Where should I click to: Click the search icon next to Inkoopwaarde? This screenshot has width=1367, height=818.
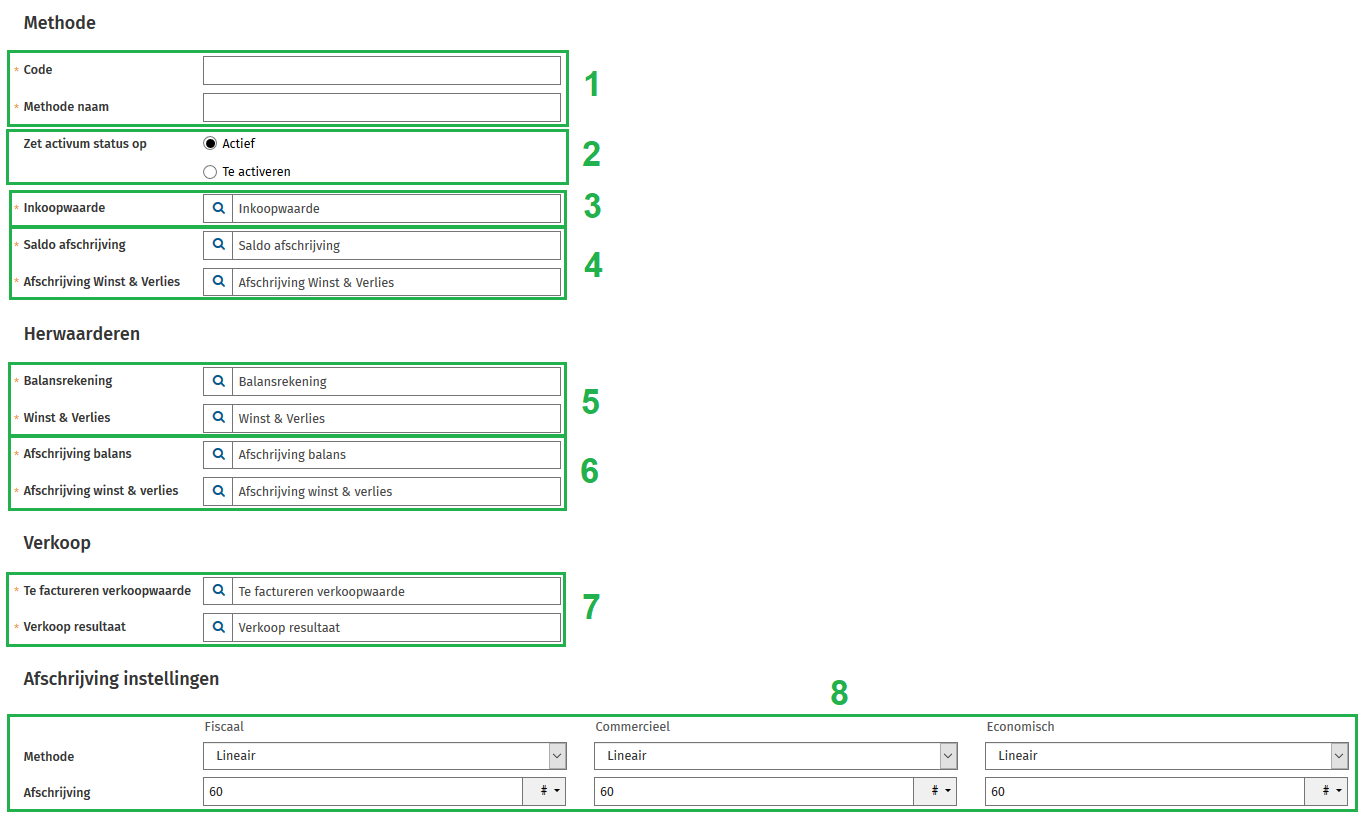[x=218, y=208]
